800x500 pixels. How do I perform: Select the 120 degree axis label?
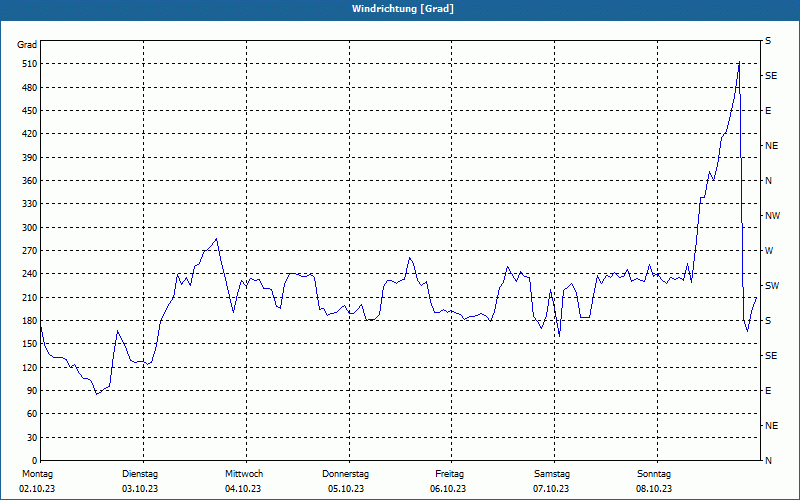point(30,367)
